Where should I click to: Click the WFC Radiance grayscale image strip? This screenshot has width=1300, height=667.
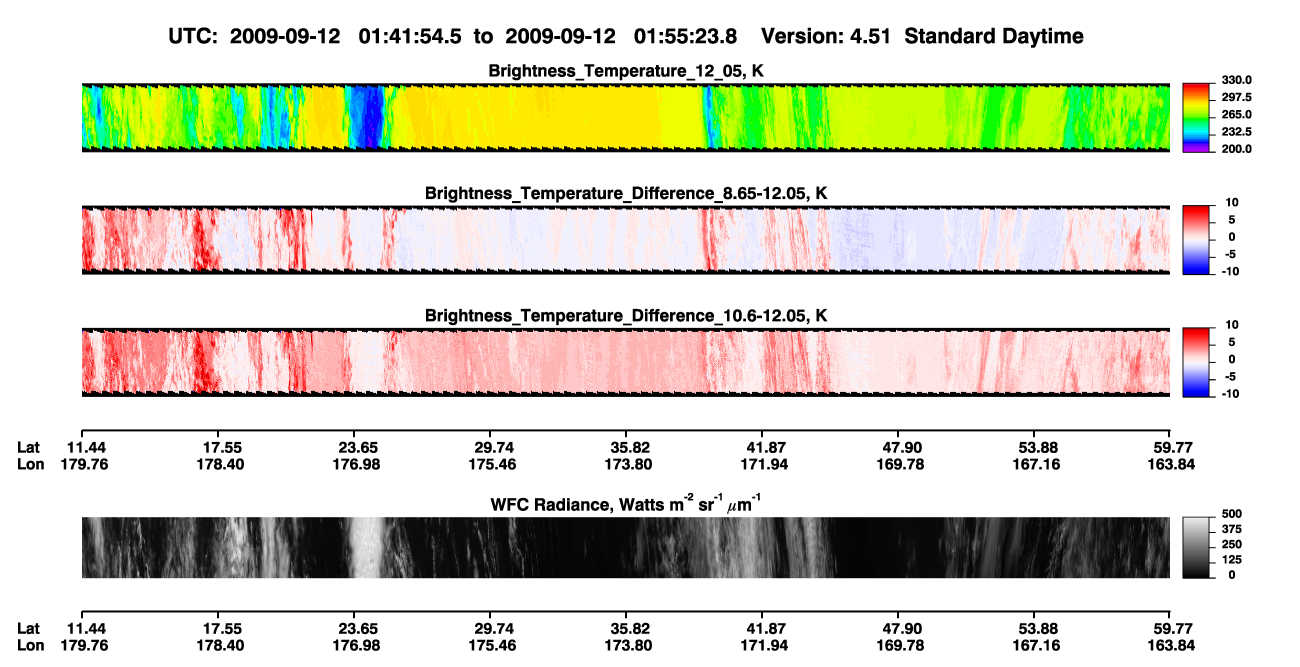[x=626, y=547]
